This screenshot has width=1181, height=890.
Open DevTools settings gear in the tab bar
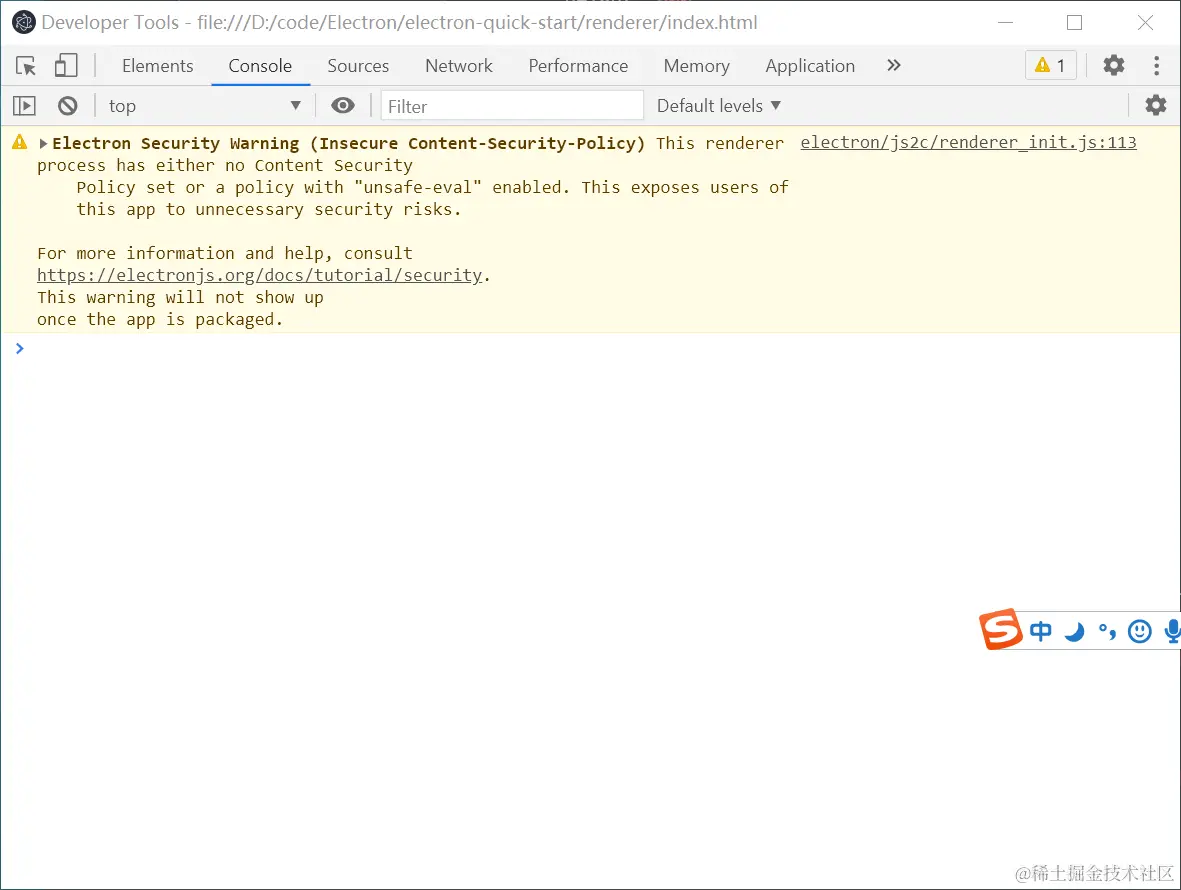pos(1113,66)
